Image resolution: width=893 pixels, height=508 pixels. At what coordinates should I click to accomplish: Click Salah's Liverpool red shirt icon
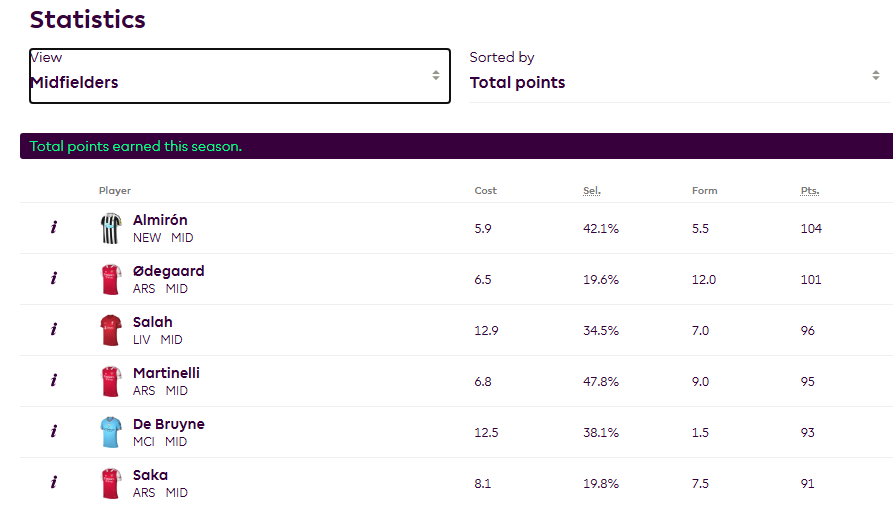tap(111, 330)
